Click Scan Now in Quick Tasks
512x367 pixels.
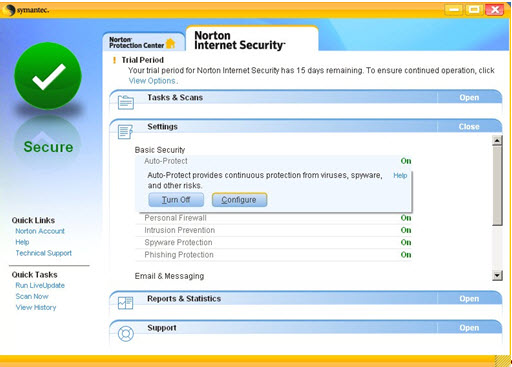(x=32, y=296)
